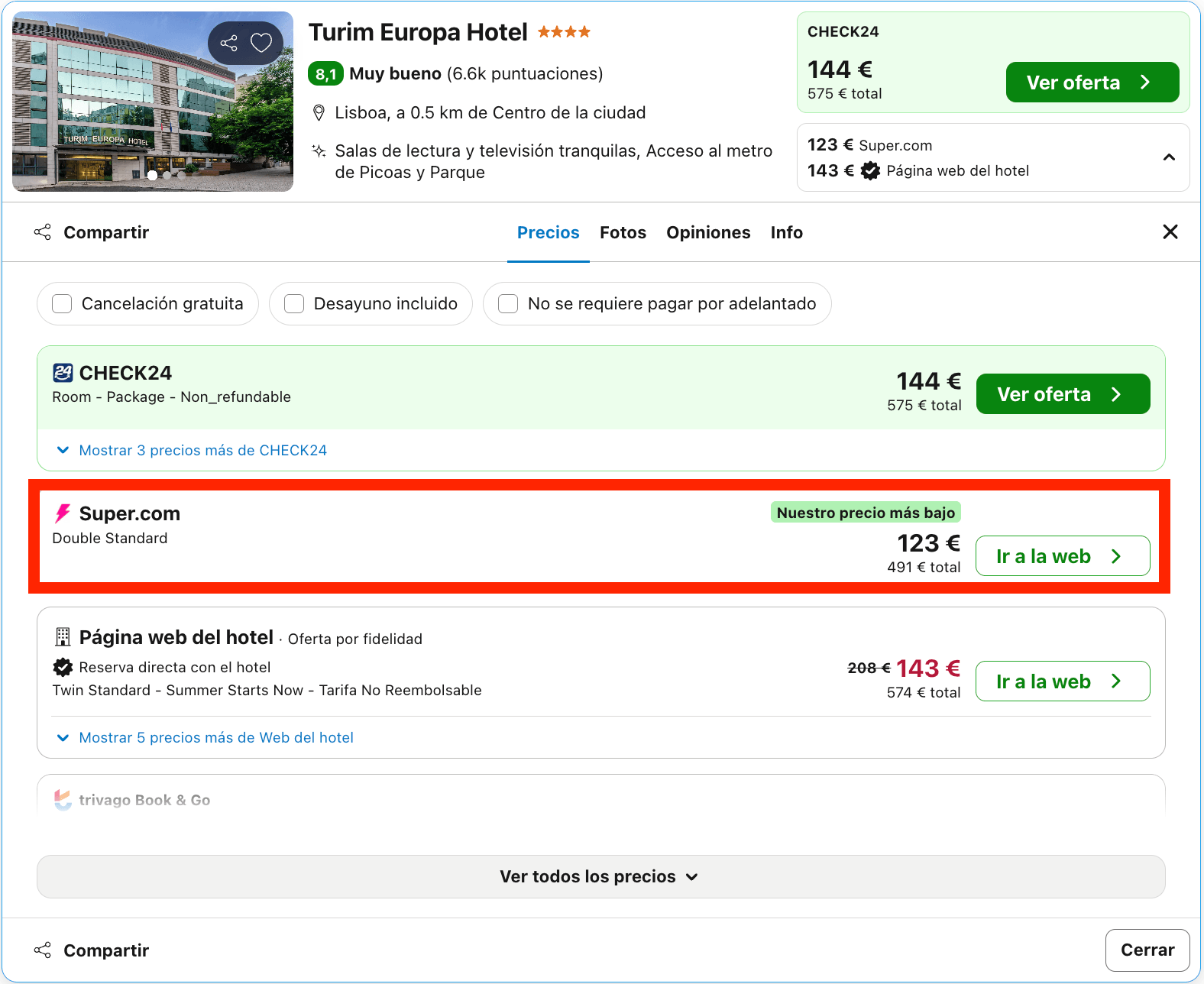
Task: Click the 6.6k puntuaciones text
Action: click(525, 74)
